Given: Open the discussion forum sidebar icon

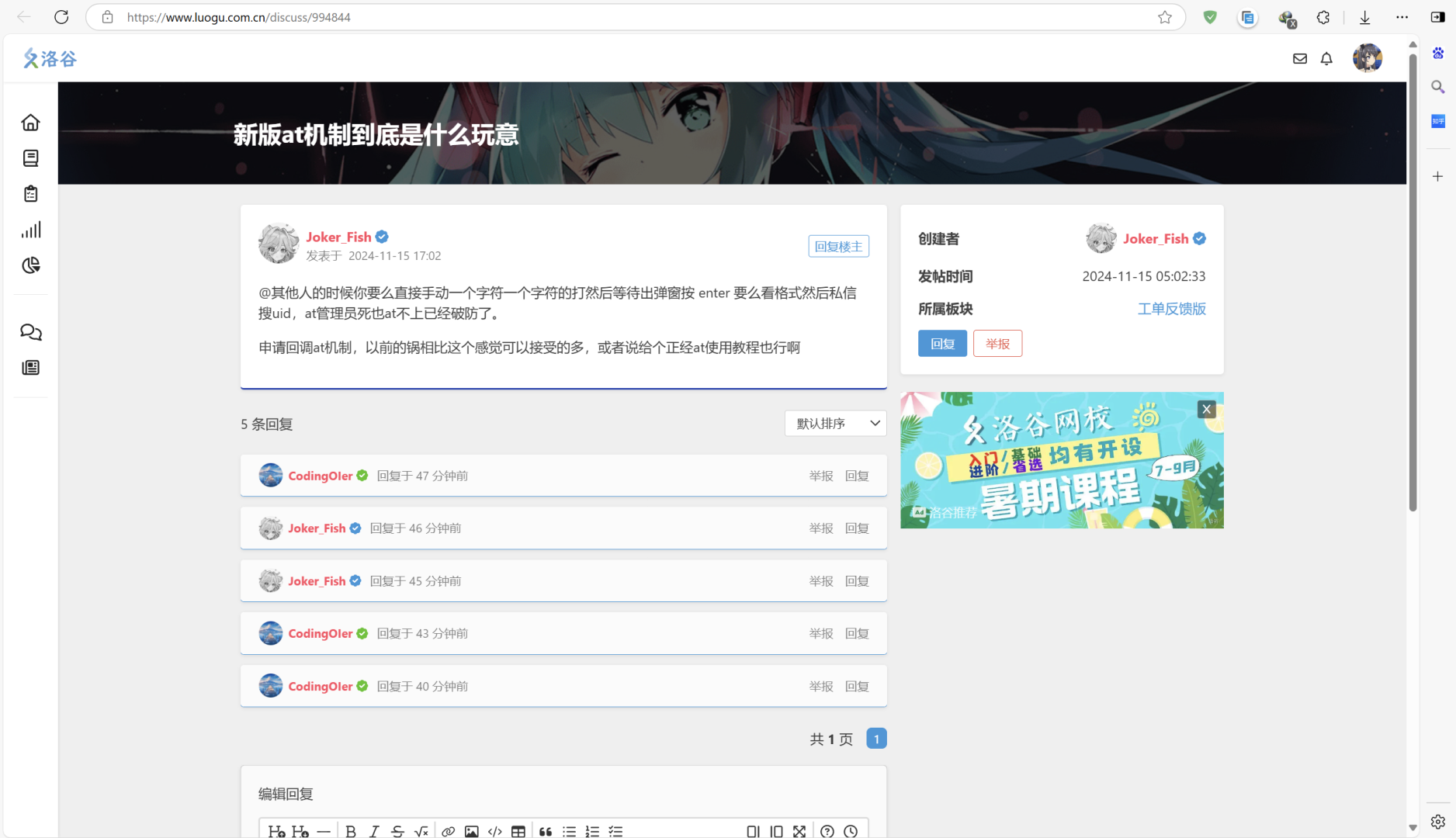Looking at the screenshot, I should [x=31, y=332].
